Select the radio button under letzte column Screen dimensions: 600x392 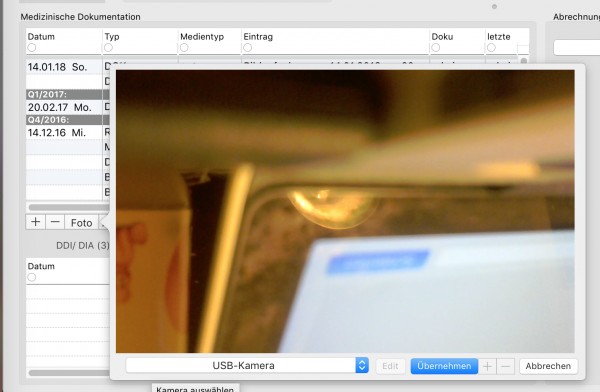point(491,47)
